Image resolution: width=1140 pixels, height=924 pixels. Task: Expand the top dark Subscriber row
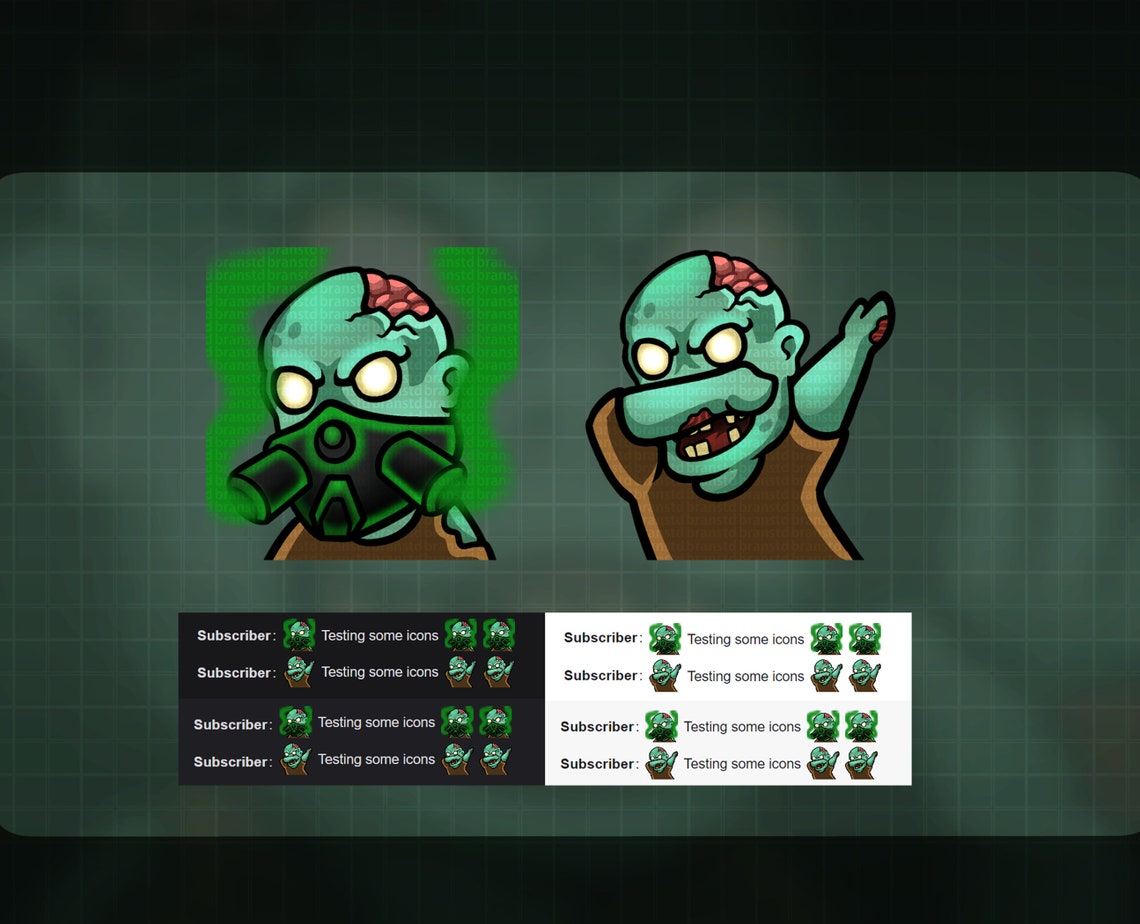tap(360, 634)
